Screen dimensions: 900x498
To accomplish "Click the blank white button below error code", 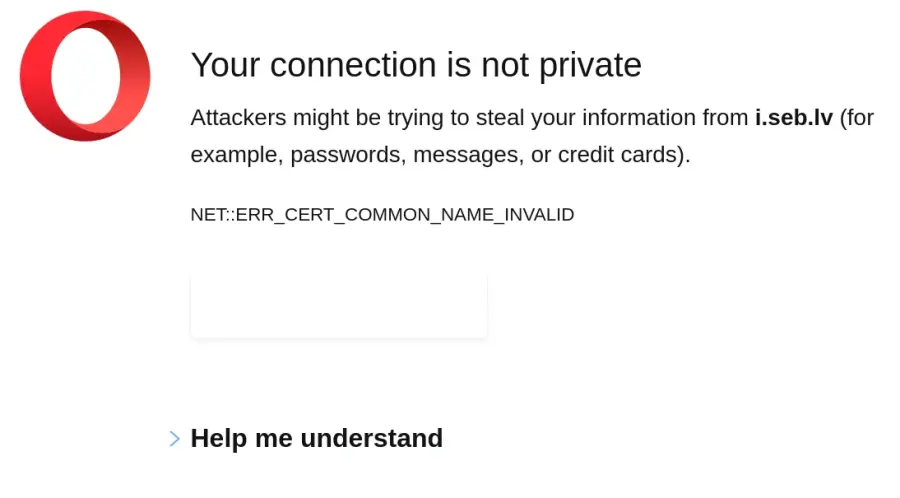I will click(339, 306).
